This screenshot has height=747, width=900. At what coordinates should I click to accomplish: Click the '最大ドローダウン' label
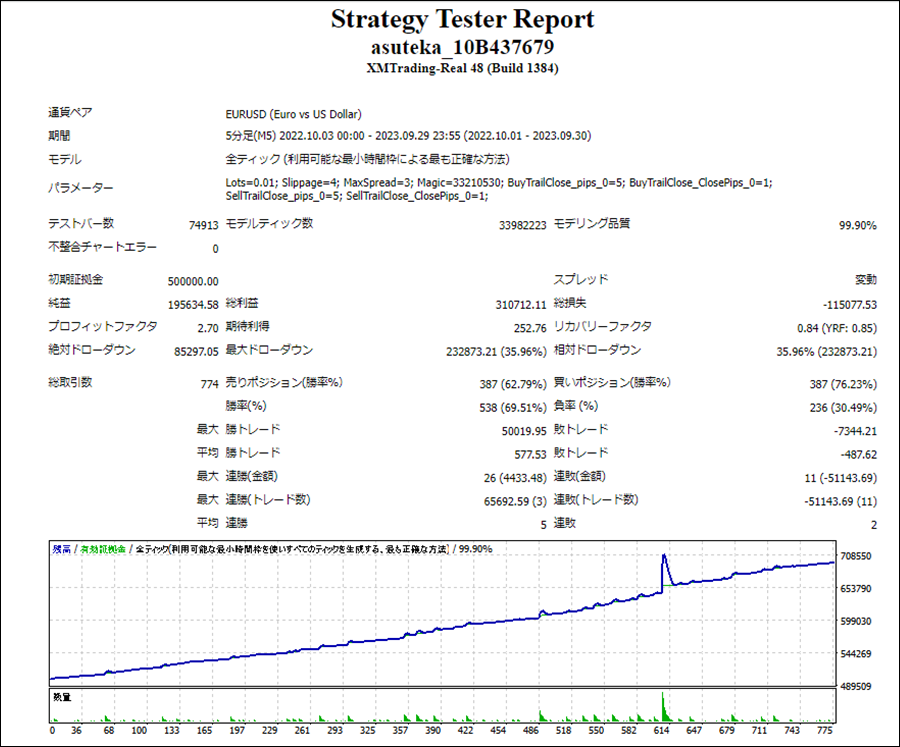[x=269, y=350]
